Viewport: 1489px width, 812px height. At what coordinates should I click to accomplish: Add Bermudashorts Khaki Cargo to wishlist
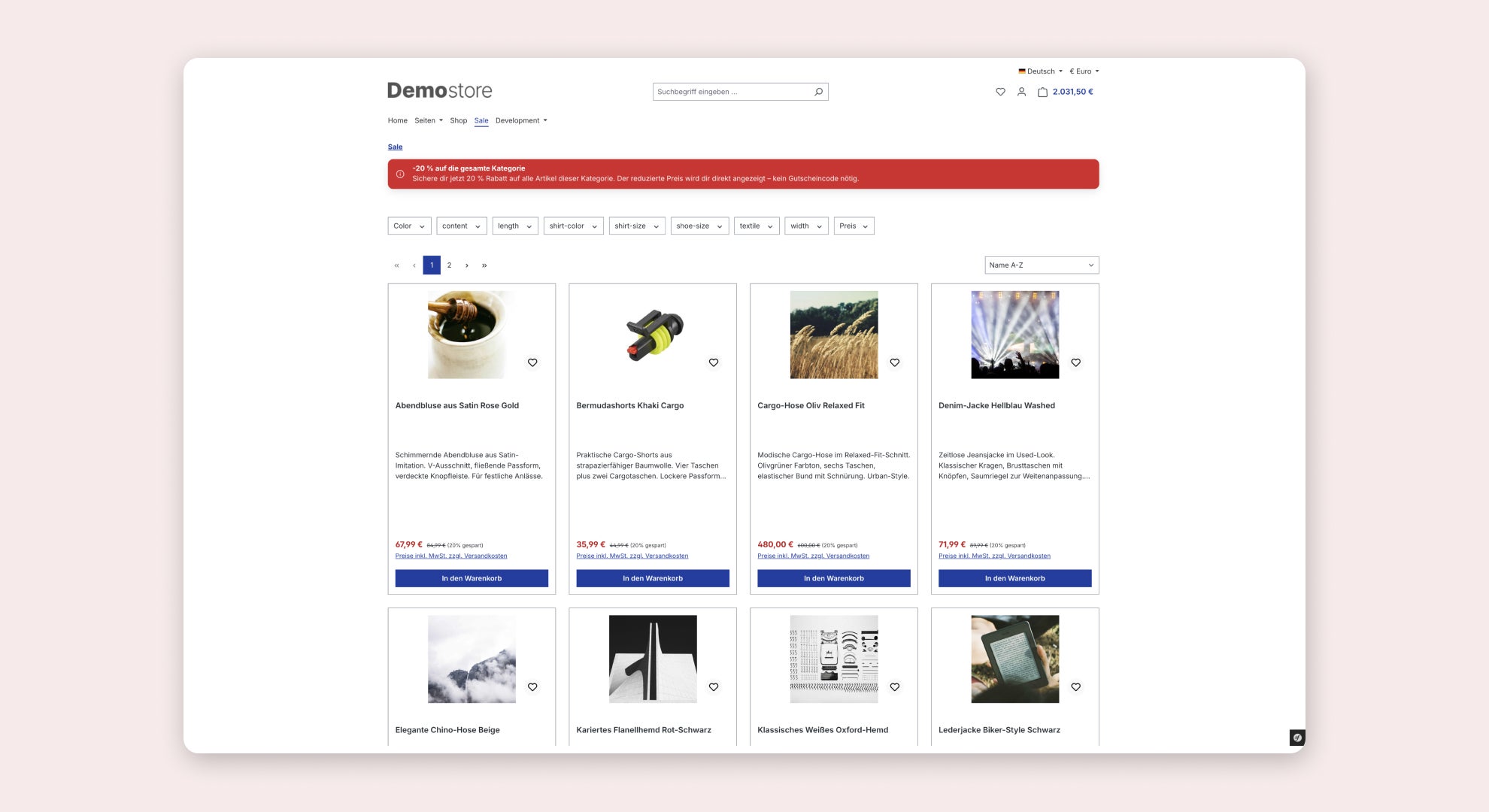pyautogui.click(x=714, y=362)
